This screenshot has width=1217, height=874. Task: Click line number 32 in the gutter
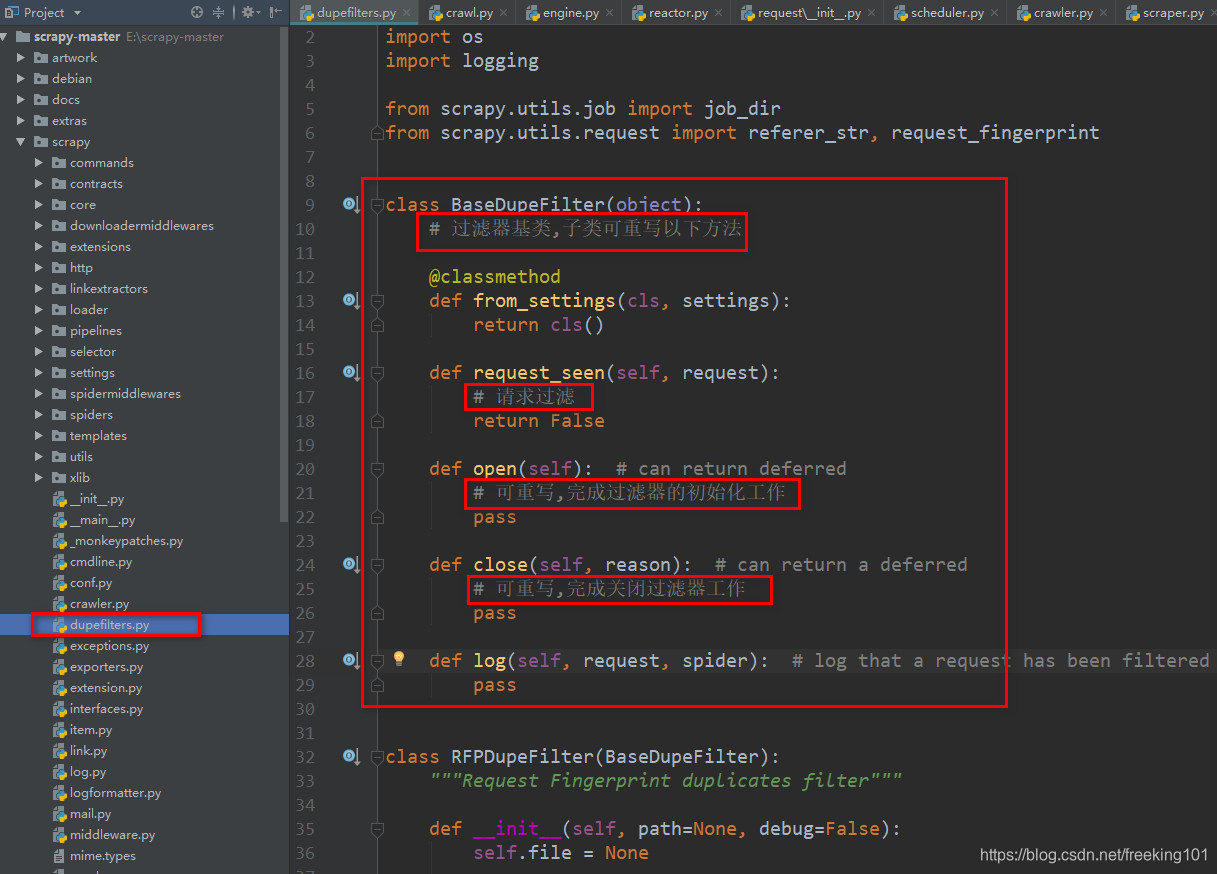pos(306,757)
